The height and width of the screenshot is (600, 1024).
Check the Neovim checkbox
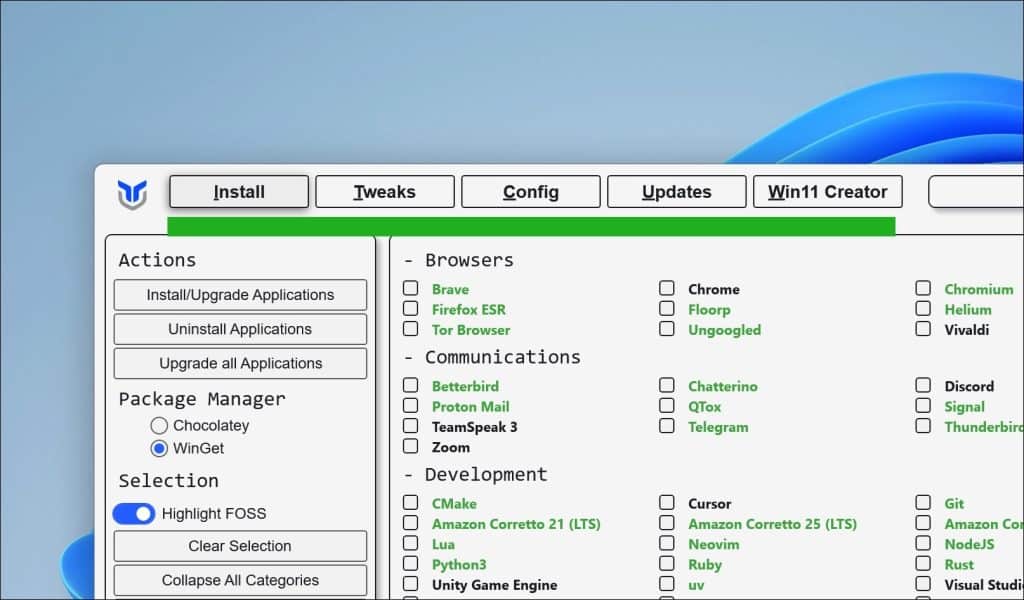tap(666, 543)
